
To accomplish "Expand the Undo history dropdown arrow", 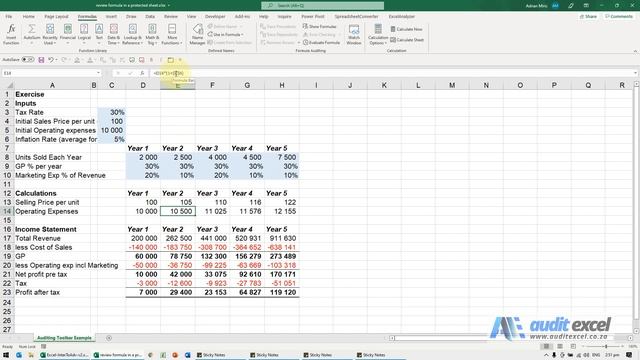I will pos(56,60).
